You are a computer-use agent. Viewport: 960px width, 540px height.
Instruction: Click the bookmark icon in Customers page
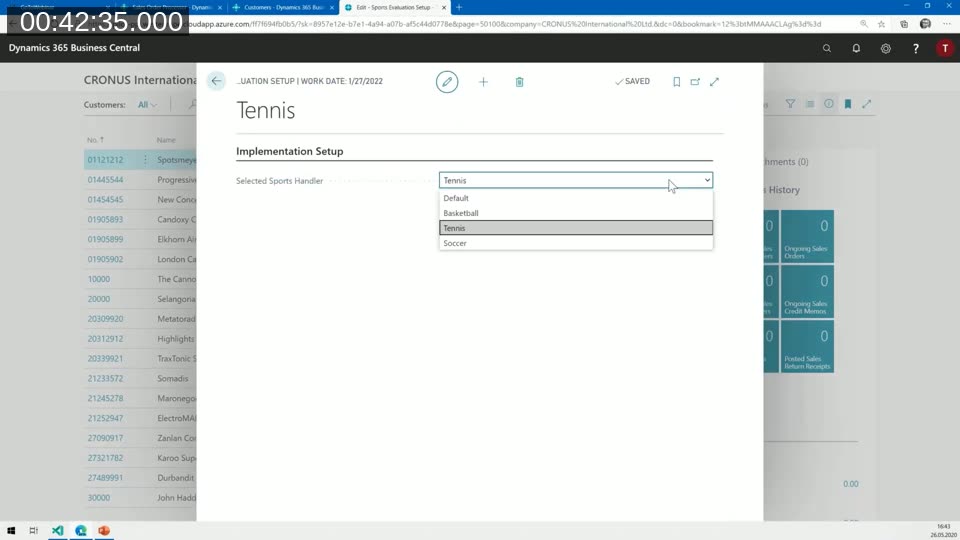click(848, 104)
